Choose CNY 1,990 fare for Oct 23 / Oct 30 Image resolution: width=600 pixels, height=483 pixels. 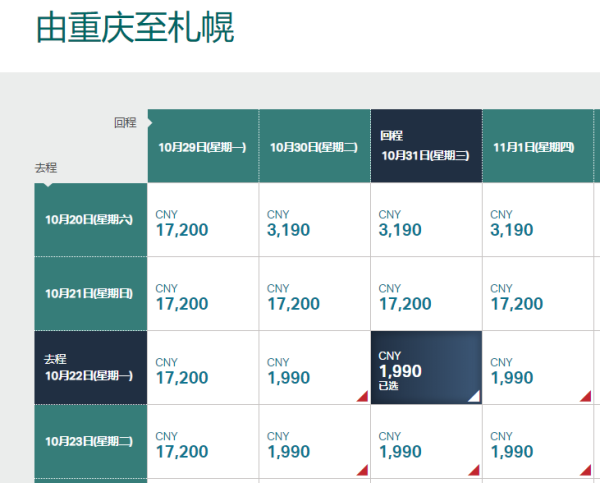(x=315, y=441)
